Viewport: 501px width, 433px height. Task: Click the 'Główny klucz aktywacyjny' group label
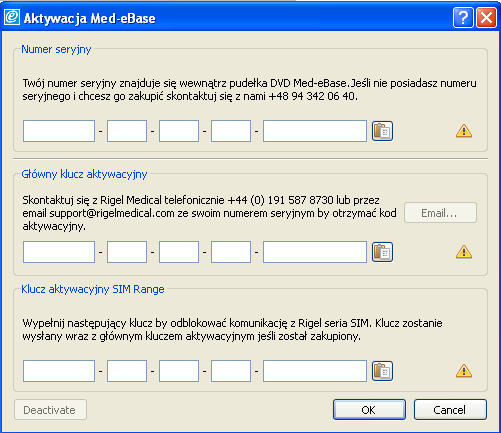coord(84,174)
